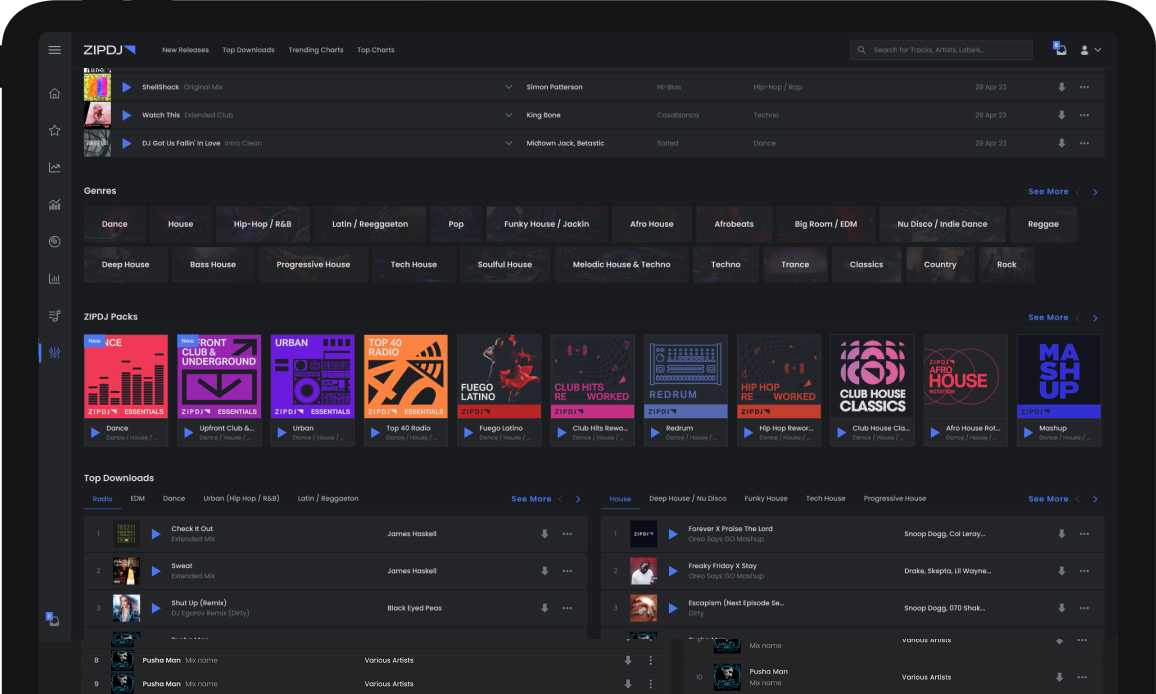This screenshot has height=694, width=1156.
Task: Show previous ZIPDJ Packs page arrow
Action: tap(1078, 318)
